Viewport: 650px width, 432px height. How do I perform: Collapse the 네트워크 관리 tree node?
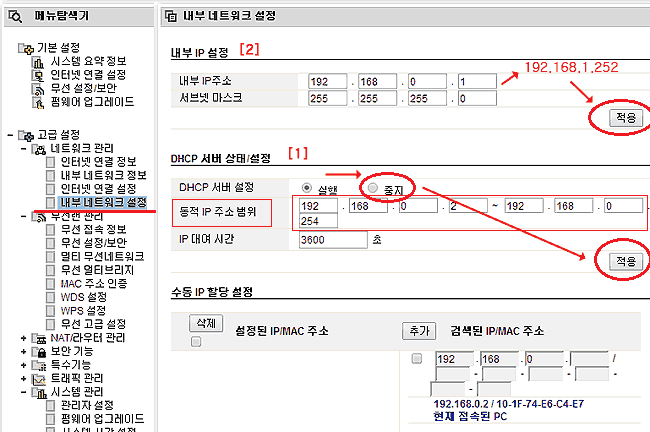[24, 149]
